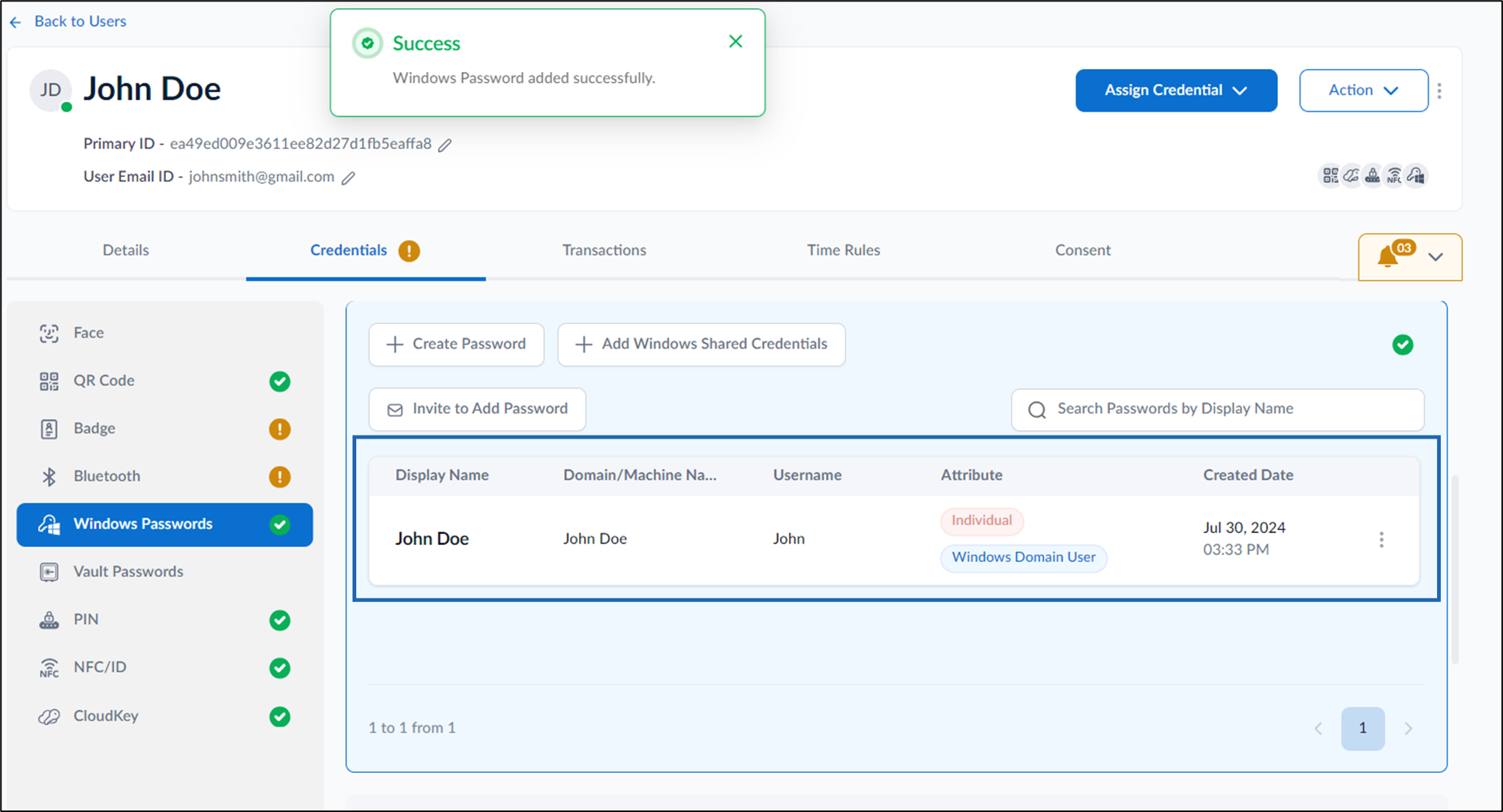This screenshot has height=812, width=1503.
Task: Expand the Action dropdown
Action: coord(1363,91)
